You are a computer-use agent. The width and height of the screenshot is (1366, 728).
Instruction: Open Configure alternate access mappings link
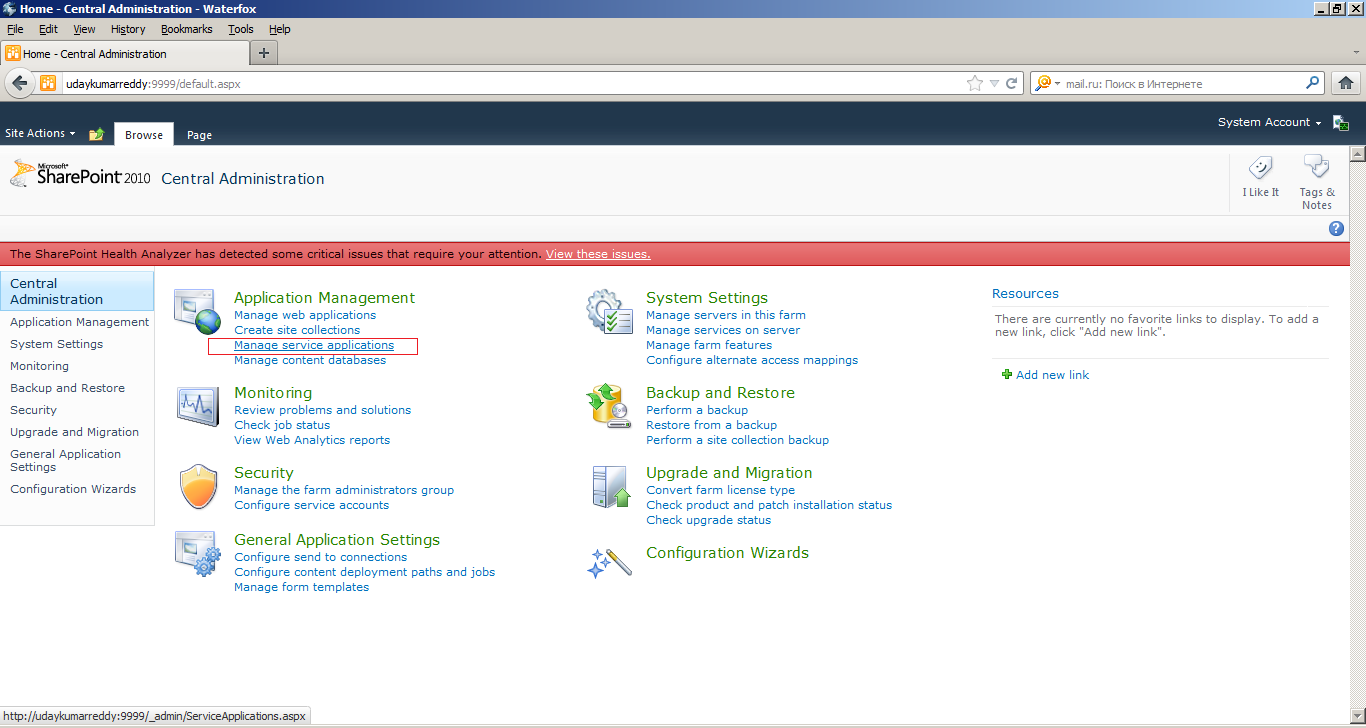(x=752, y=360)
